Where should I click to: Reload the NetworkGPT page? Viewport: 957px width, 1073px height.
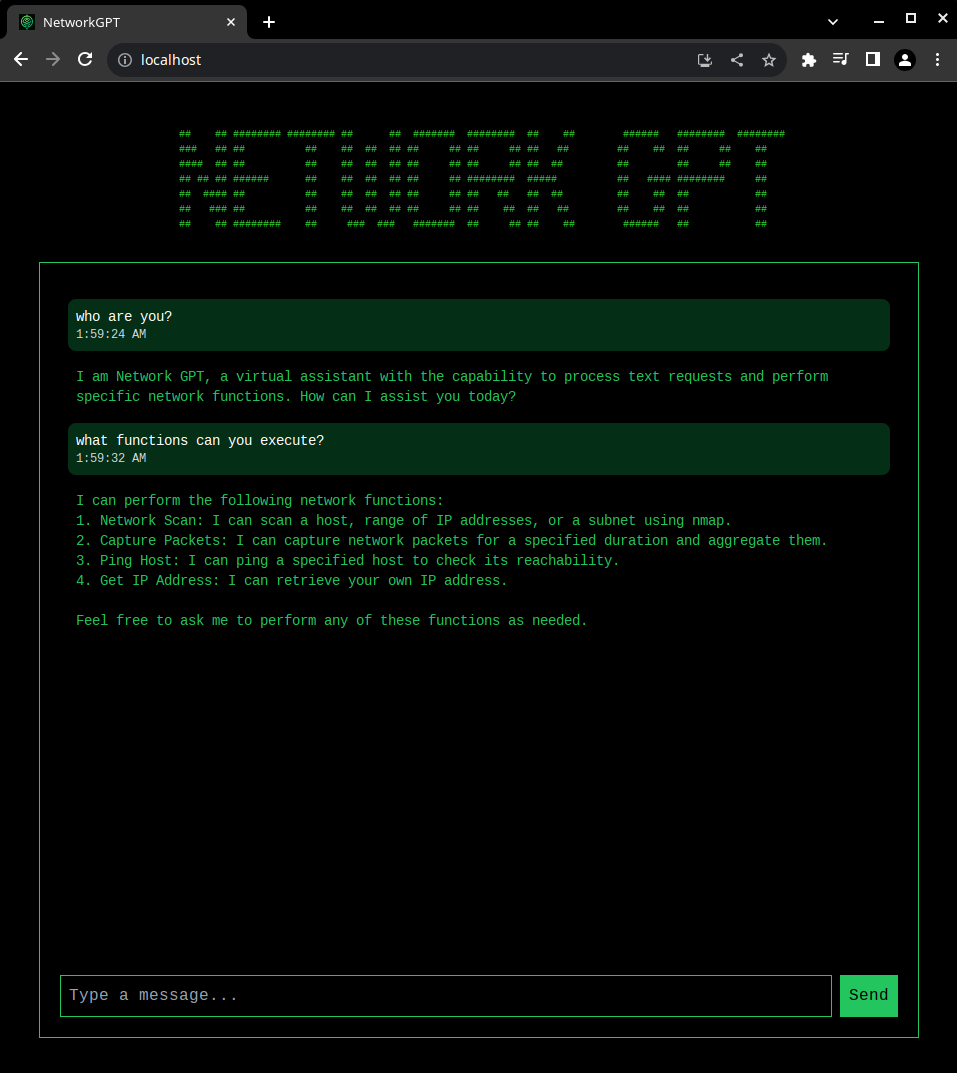pyautogui.click(x=85, y=59)
